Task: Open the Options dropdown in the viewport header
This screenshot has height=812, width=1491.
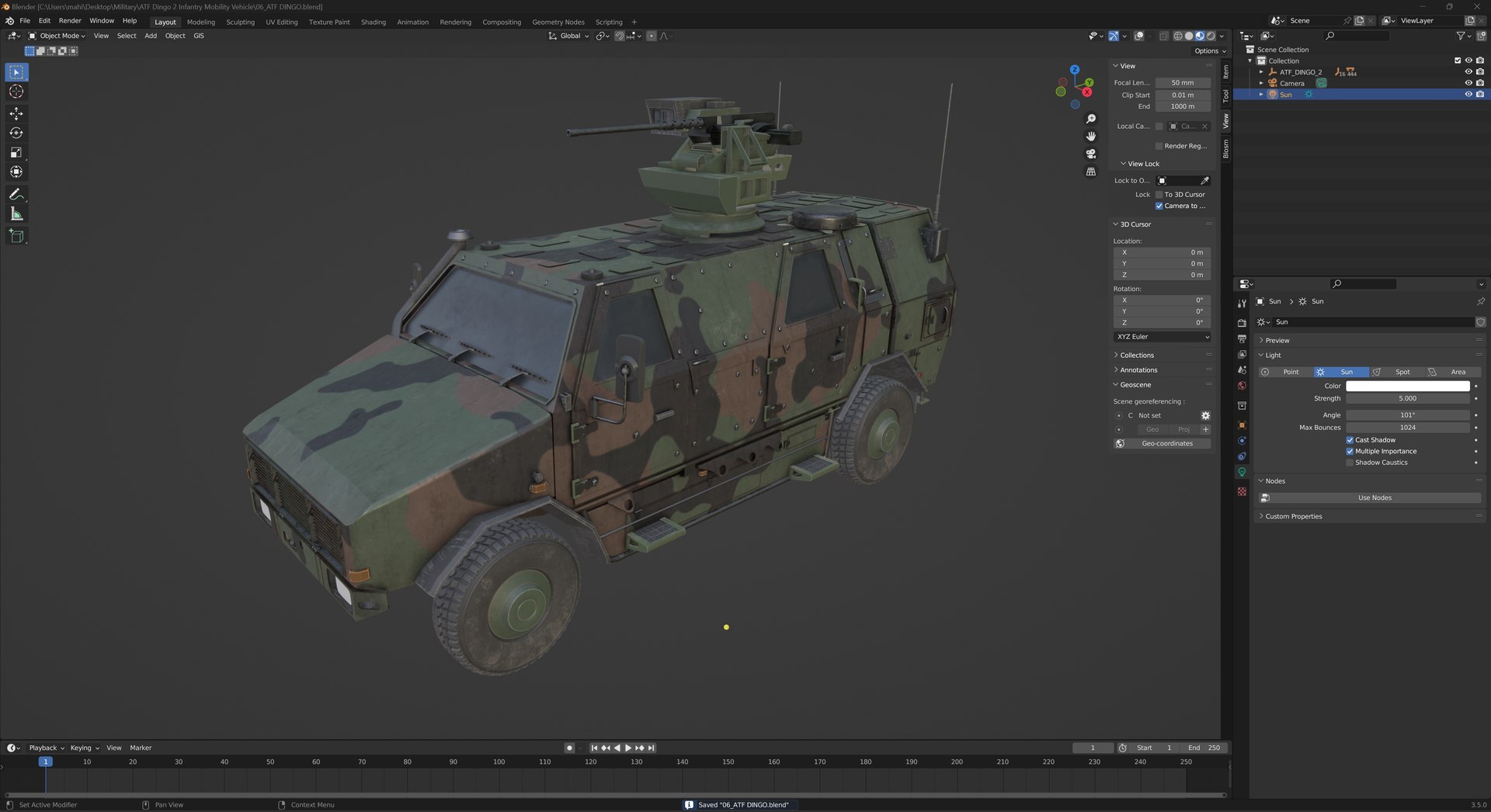Action: 1209,51
